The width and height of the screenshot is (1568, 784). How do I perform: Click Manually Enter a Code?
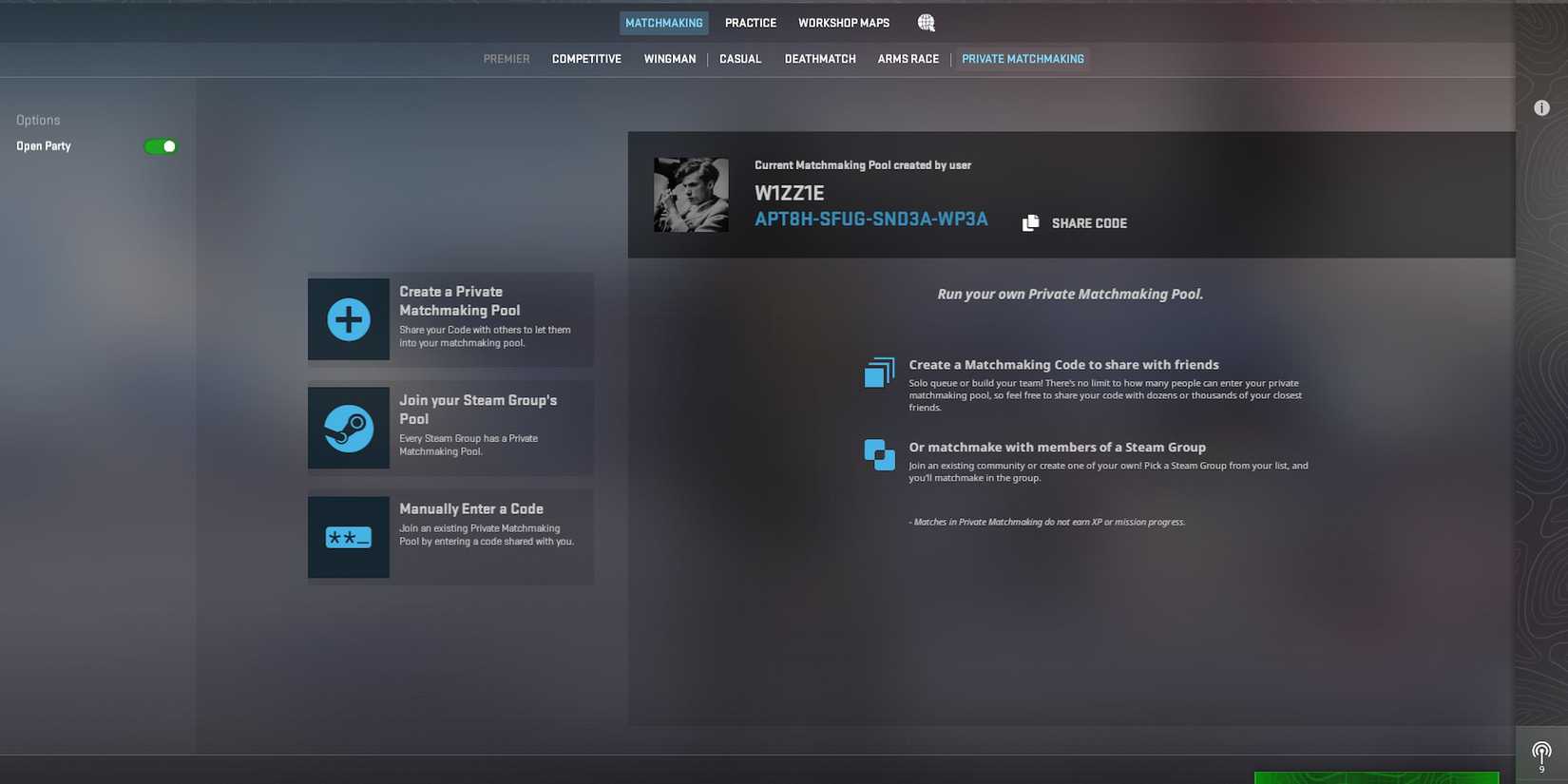pos(450,537)
